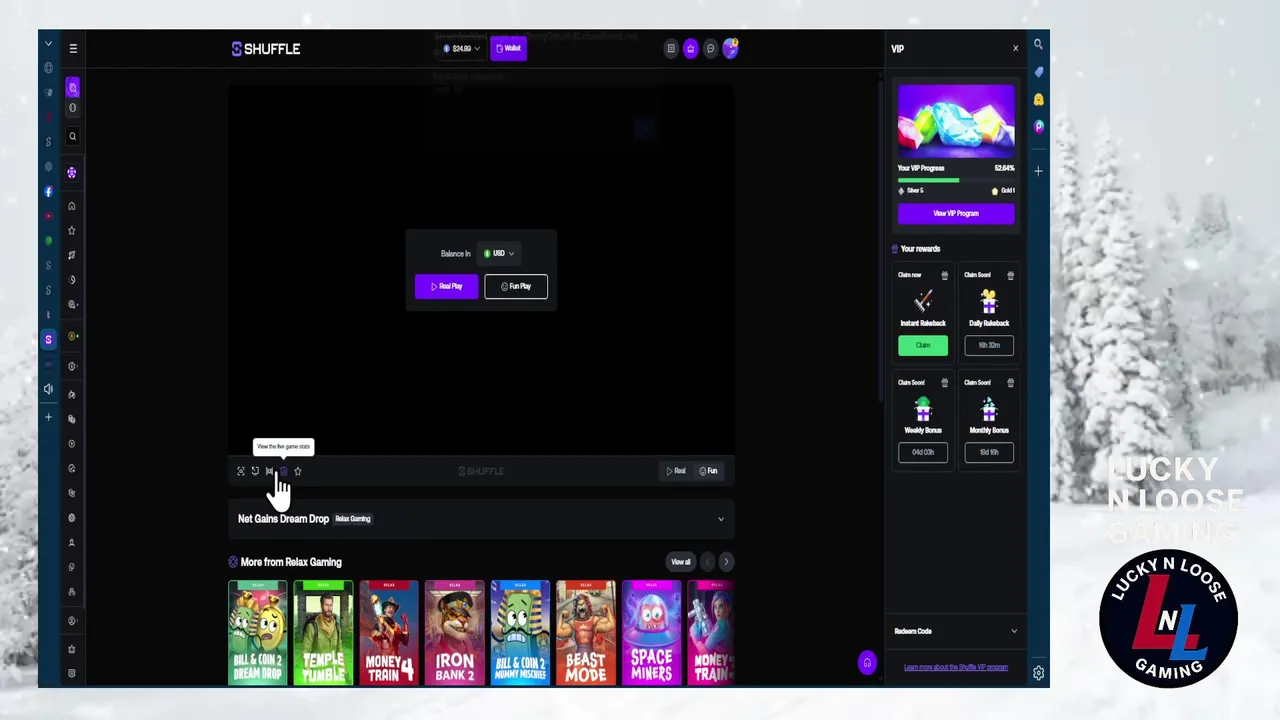Open Bill & Coin 2 Dream Drop game
This screenshot has height=720, width=1280.
click(x=258, y=633)
